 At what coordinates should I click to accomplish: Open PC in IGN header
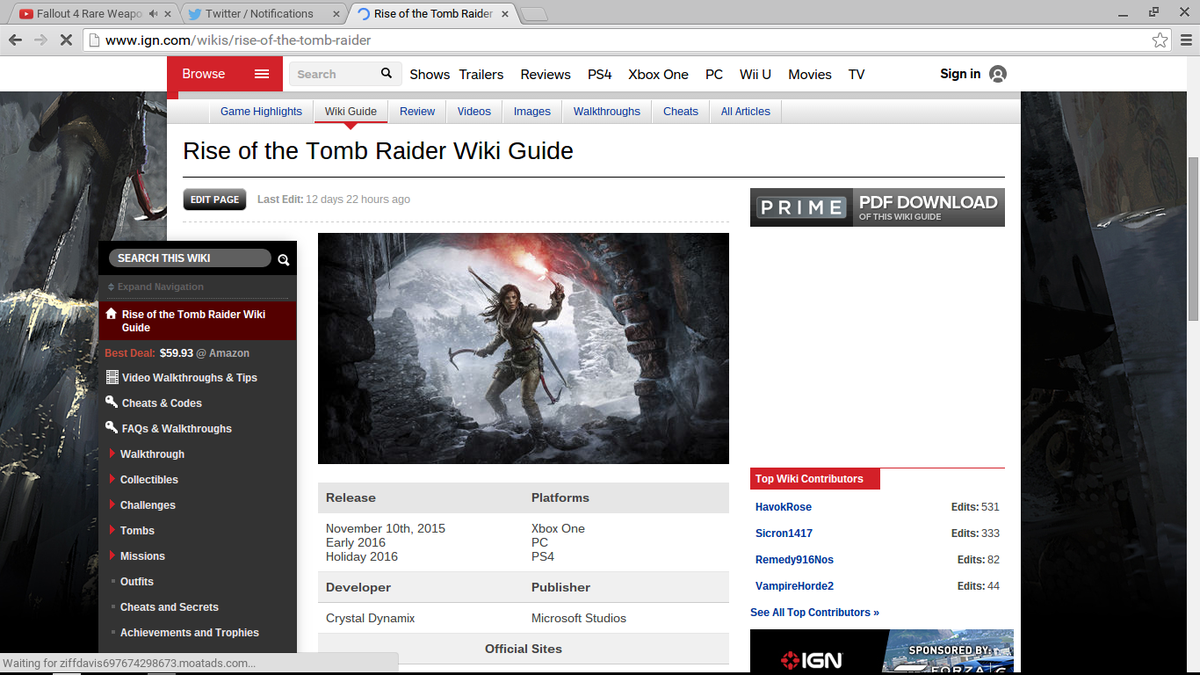714,74
